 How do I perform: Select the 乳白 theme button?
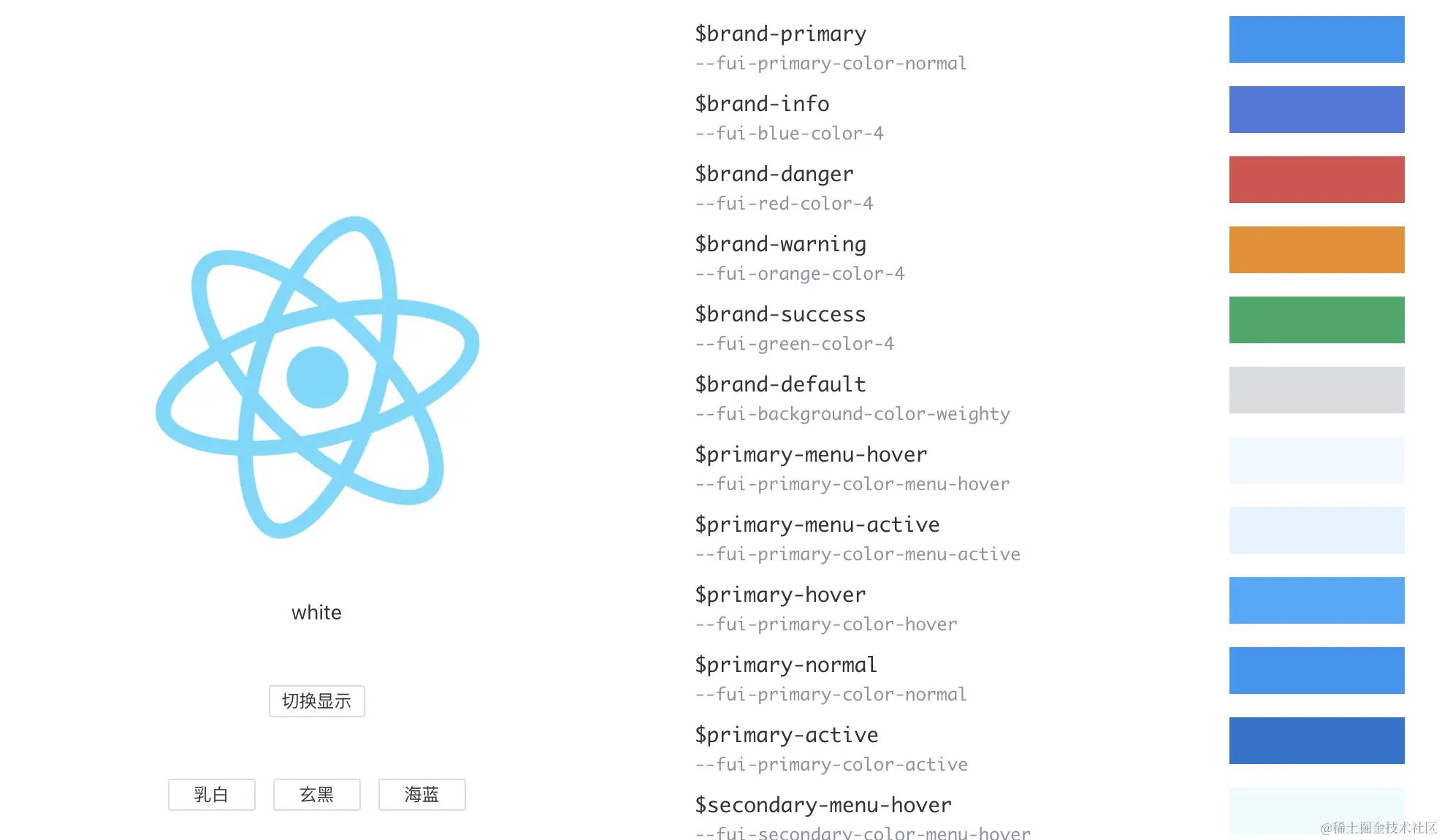[x=212, y=795]
